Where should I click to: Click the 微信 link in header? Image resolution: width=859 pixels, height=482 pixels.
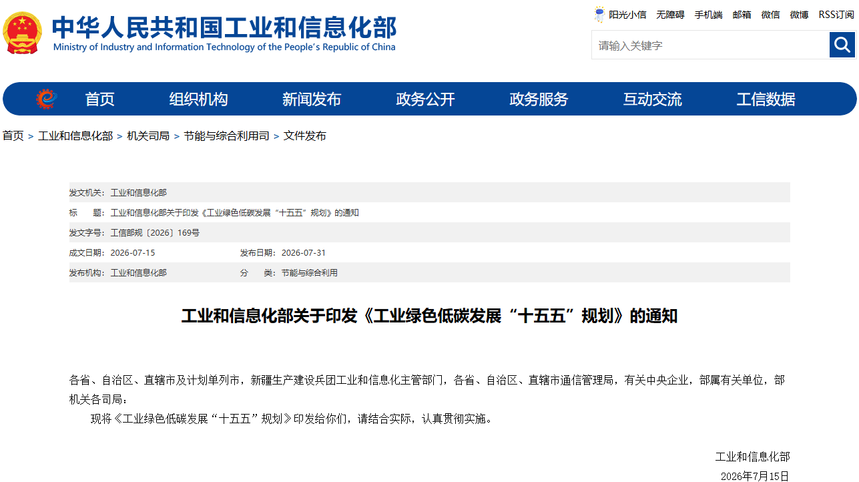point(770,15)
